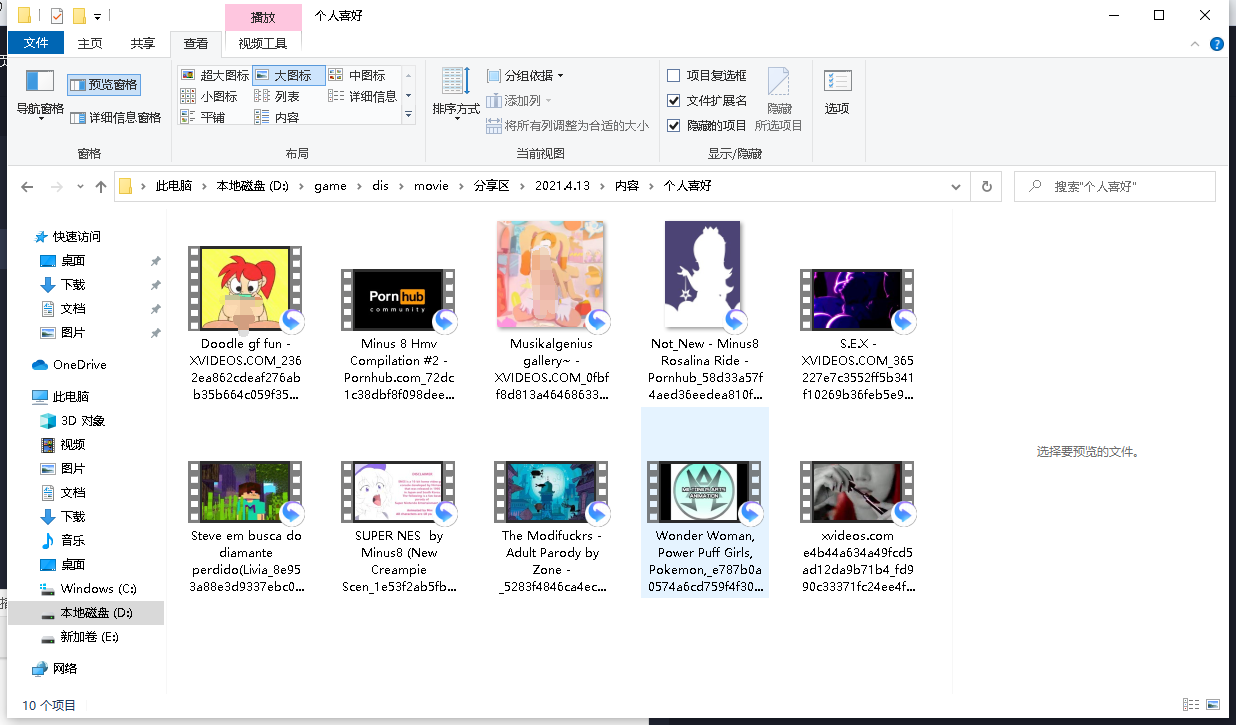Click movie in the address breadcrumb
The width and height of the screenshot is (1236, 725).
point(431,186)
